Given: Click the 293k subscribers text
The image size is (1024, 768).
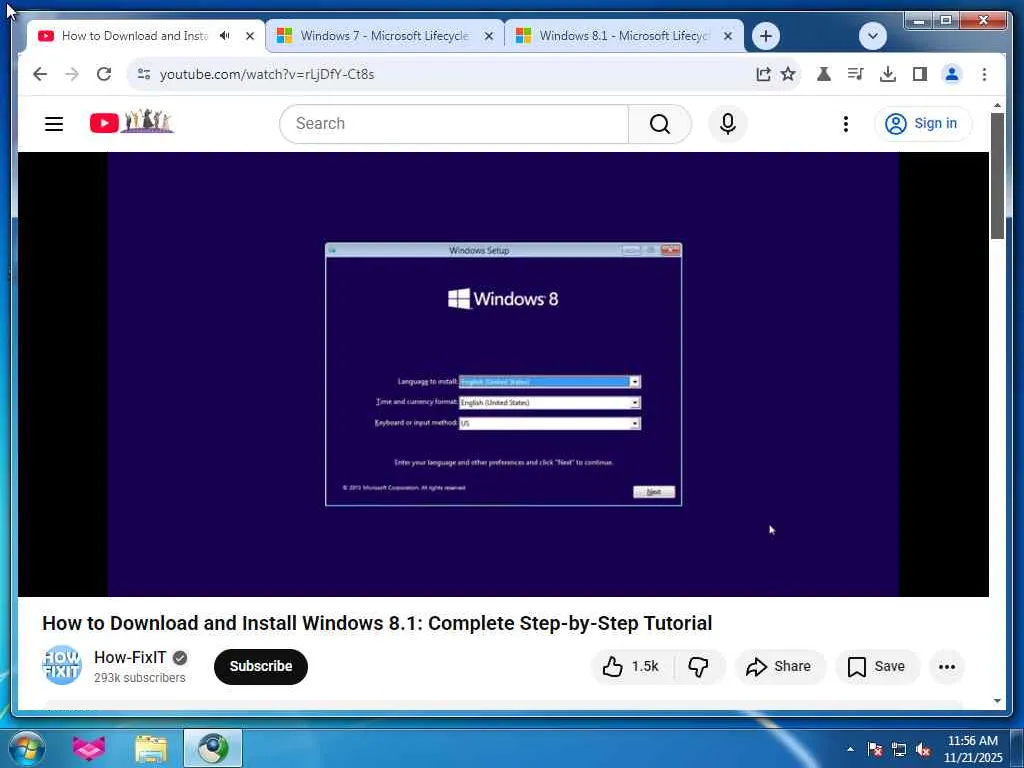Looking at the screenshot, I should [x=140, y=678].
